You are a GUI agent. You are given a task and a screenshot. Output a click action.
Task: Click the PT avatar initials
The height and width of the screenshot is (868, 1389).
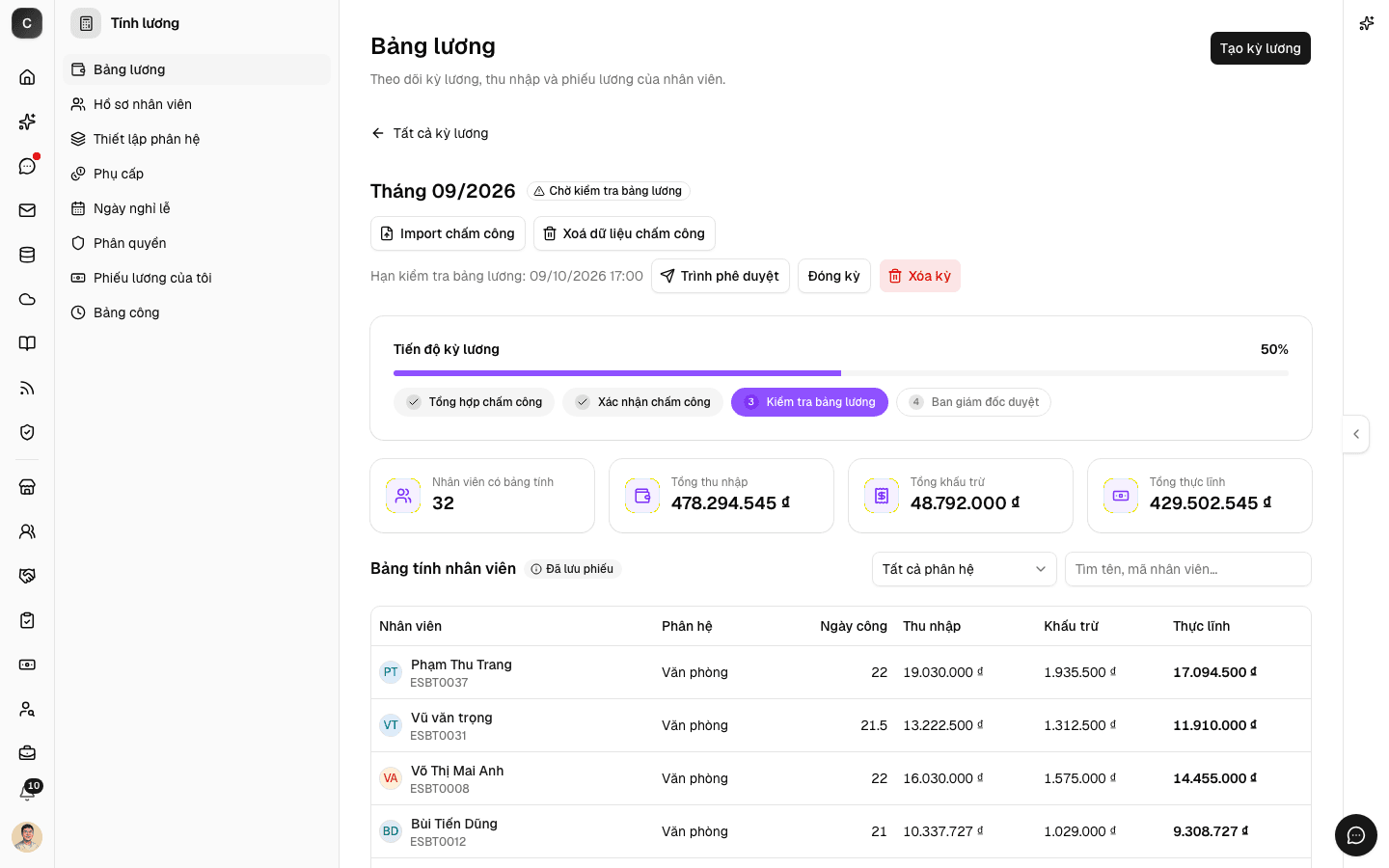(x=391, y=672)
